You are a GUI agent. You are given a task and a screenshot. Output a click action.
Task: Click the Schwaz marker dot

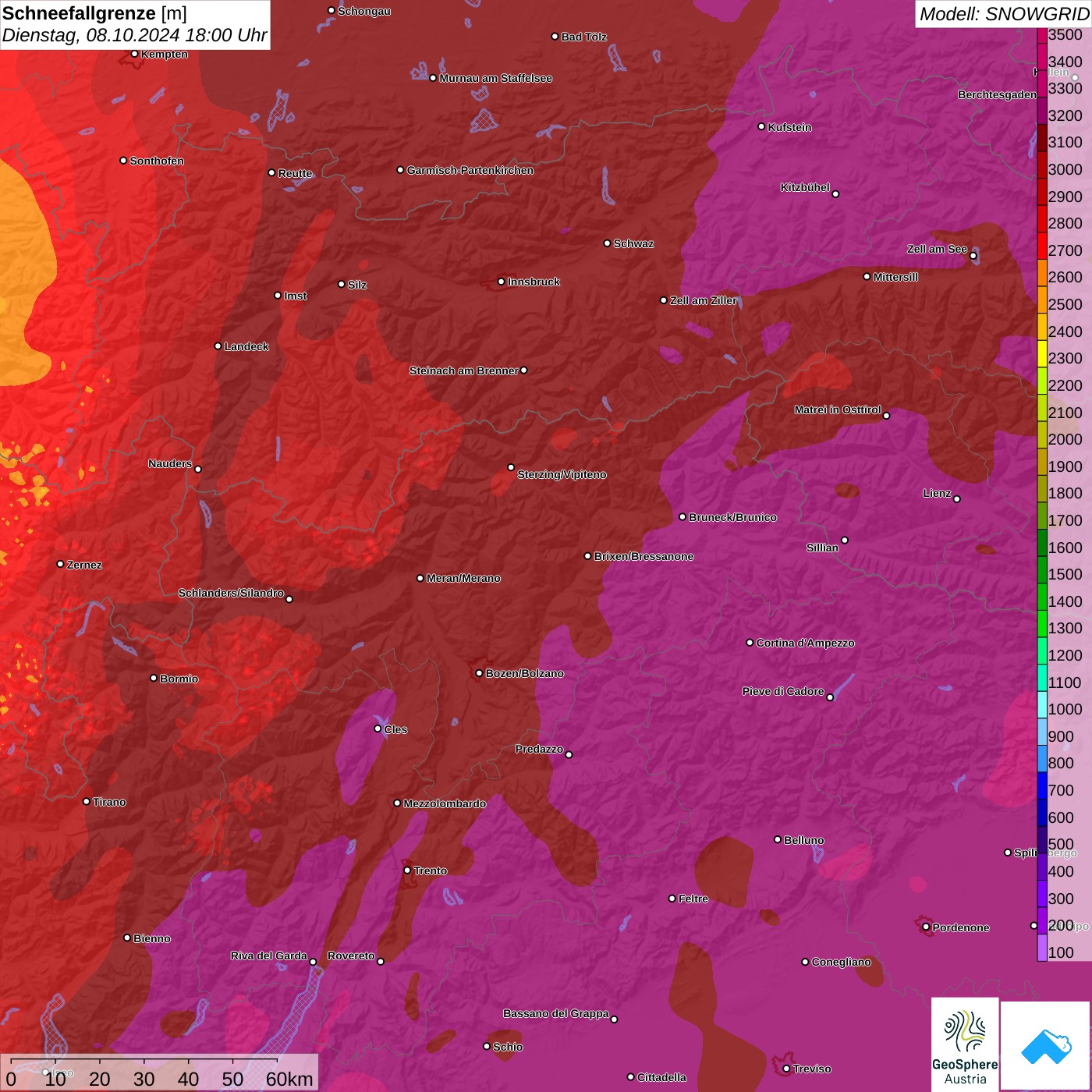coord(608,243)
